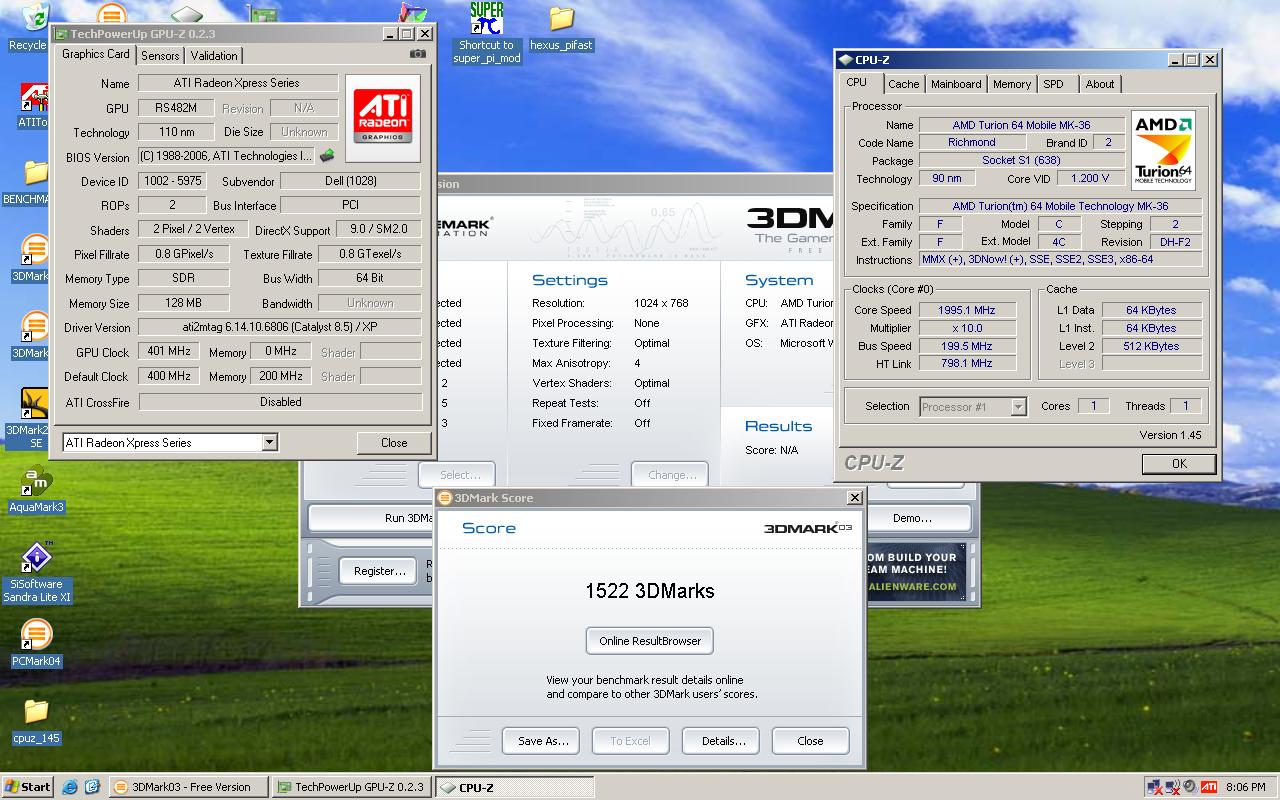Screen dimensions: 1280x800
Task: Take a GPU-Z screenshot with the camera icon
Action: (418, 54)
